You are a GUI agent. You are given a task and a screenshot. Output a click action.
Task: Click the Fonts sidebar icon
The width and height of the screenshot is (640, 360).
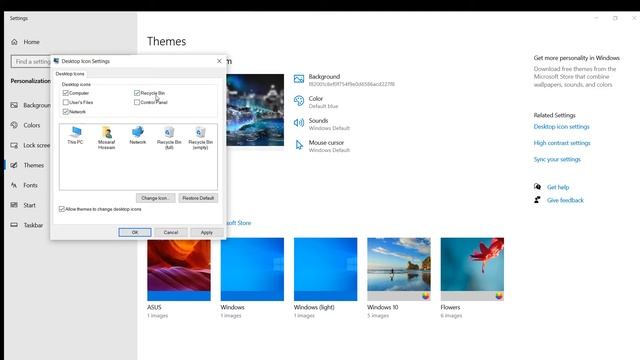[x=14, y=185]
